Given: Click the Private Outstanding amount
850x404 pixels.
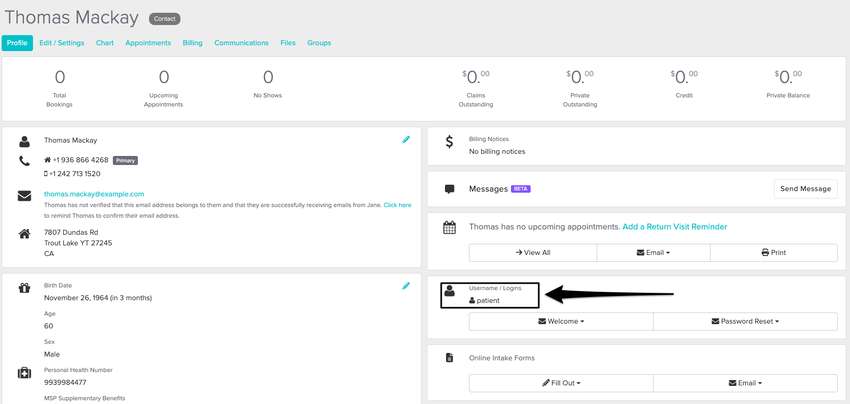Looking at the screenshot, I should [x=580, y=78].
